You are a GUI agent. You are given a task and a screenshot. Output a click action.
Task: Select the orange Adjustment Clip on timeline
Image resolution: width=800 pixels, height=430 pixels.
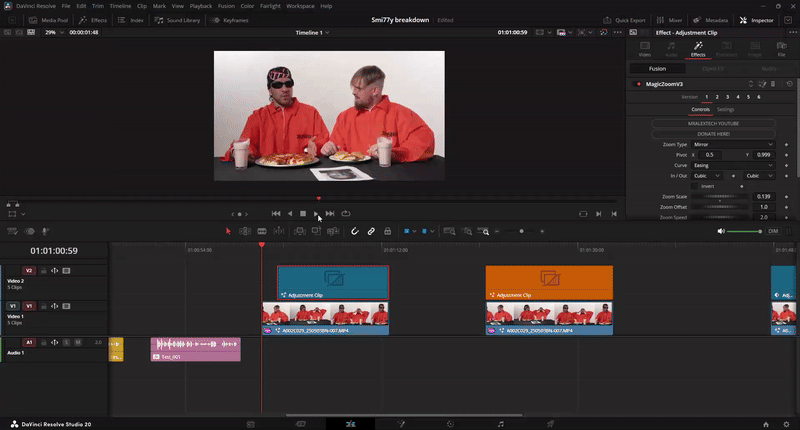coord(549,282)
